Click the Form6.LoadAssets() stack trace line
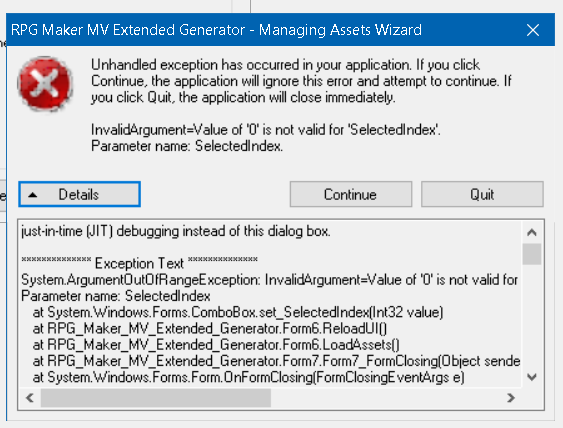This screenshot has width=563, height=428. pos(216,345)
